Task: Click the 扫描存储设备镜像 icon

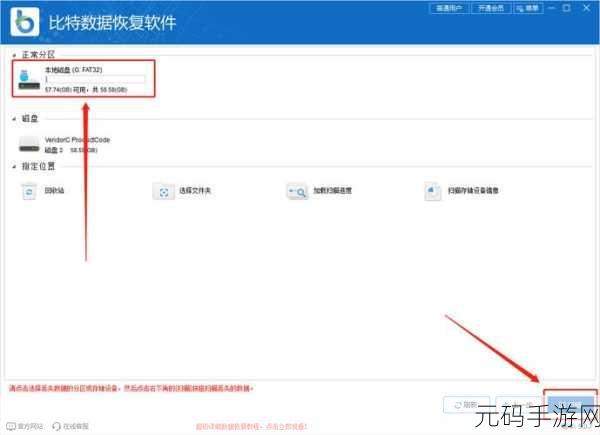Action: click(x=433, y=191)
